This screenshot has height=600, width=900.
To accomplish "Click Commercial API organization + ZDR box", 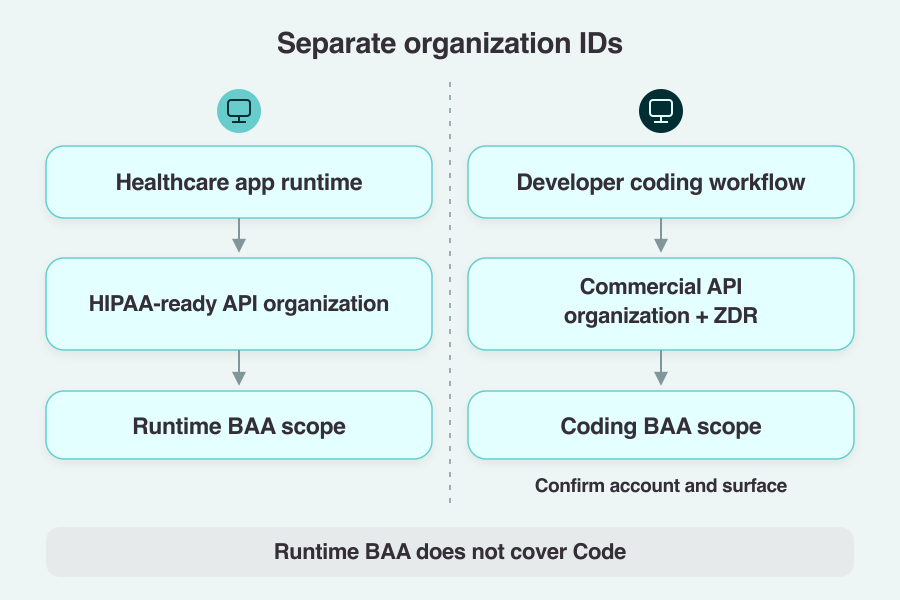I will click(x=661, y=304).
